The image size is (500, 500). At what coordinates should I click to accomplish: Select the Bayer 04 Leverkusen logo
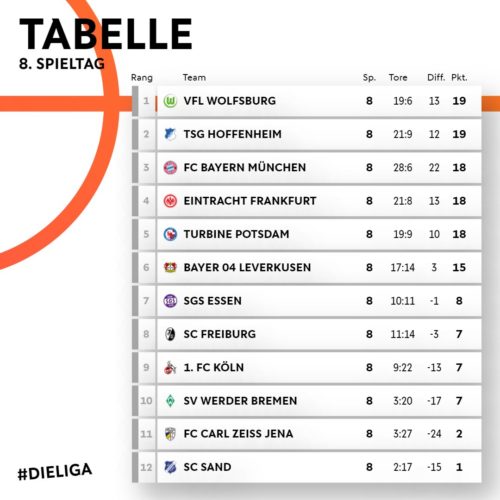[170, 267]
